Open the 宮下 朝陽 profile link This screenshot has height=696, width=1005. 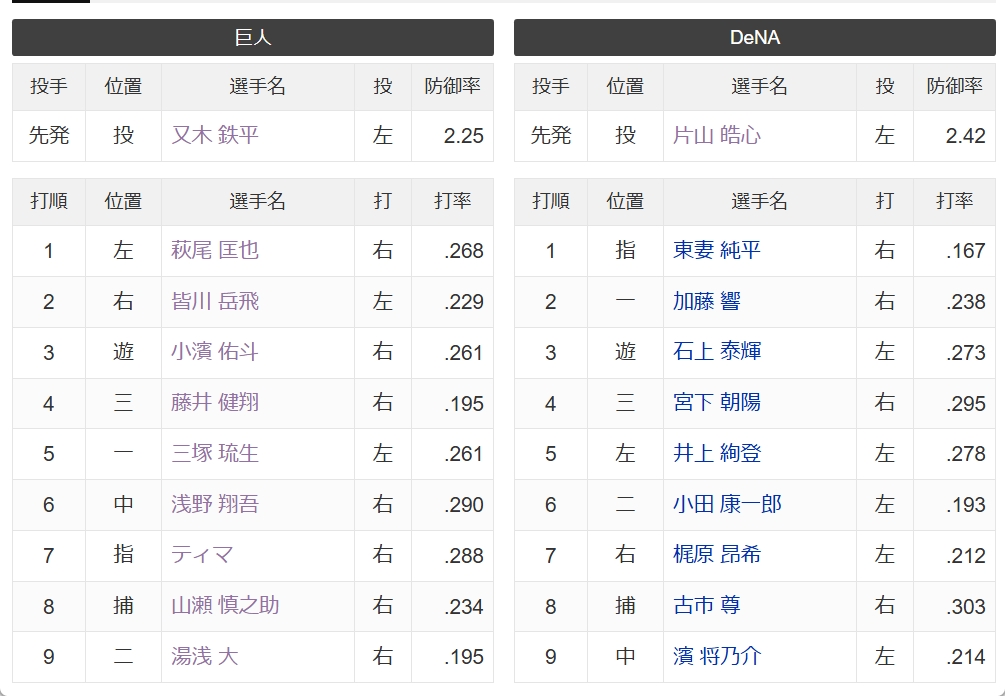tap(717, 402)
